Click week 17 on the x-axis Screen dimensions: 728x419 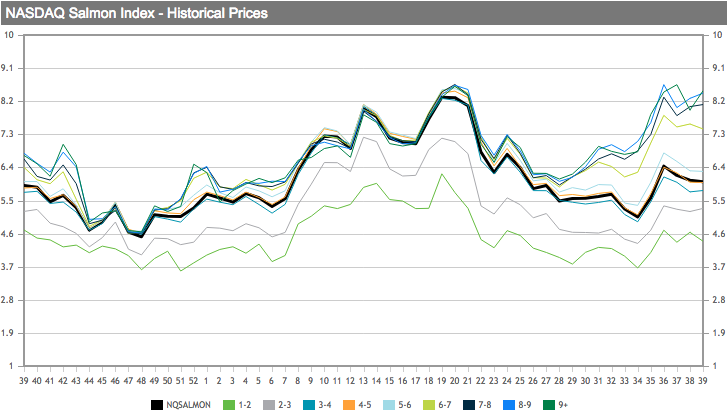(416, 381)
